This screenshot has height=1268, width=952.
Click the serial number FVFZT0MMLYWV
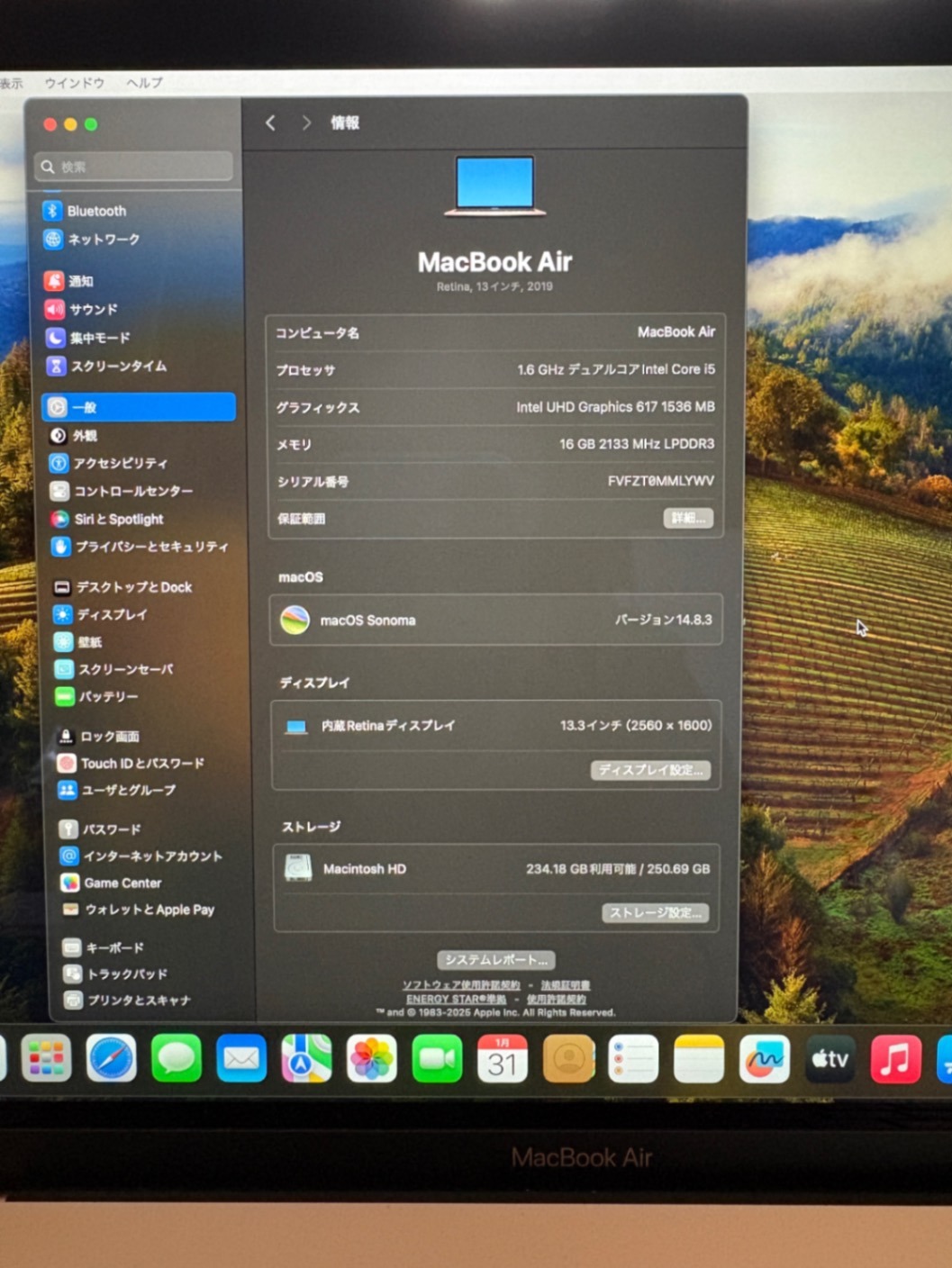pyautogui.click(x=660, y=481)
